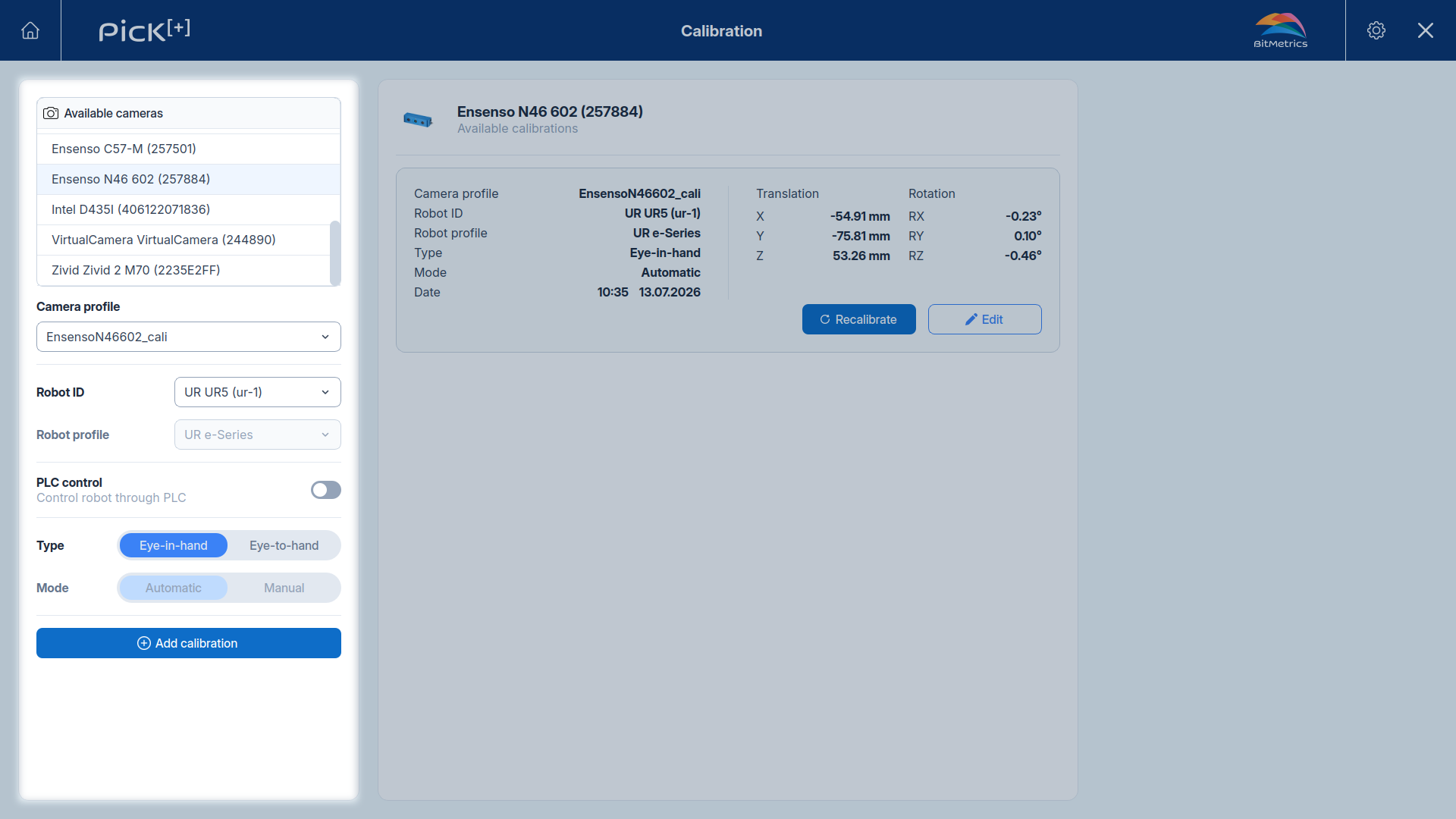Image resolution: width=1456 pixels, height=819 pixels.
Task: Click the Recalibrate button
Action: 859,319
